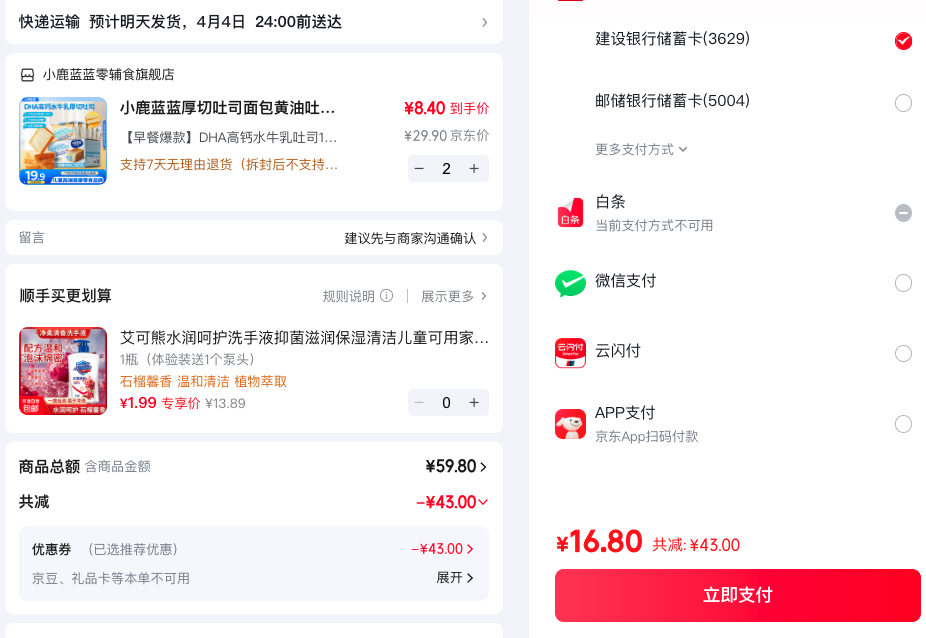Screen dimensions: 926x638
Task: Open 展示更多 recommended items
Action: pos(454,296)
